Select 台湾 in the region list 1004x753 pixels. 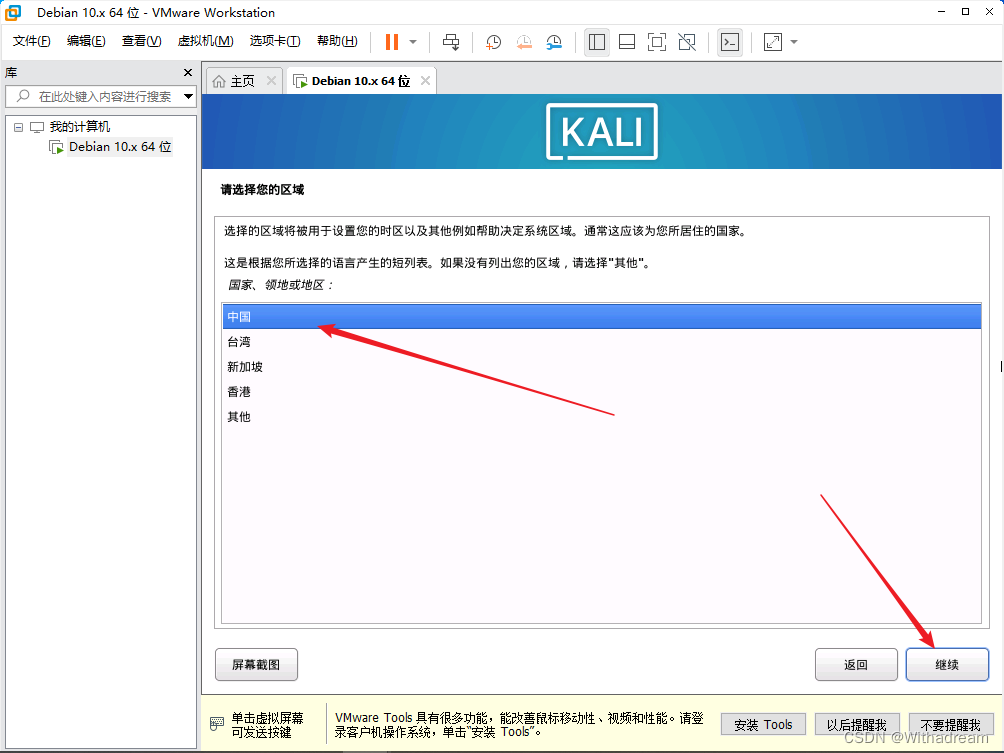(601, 341)
